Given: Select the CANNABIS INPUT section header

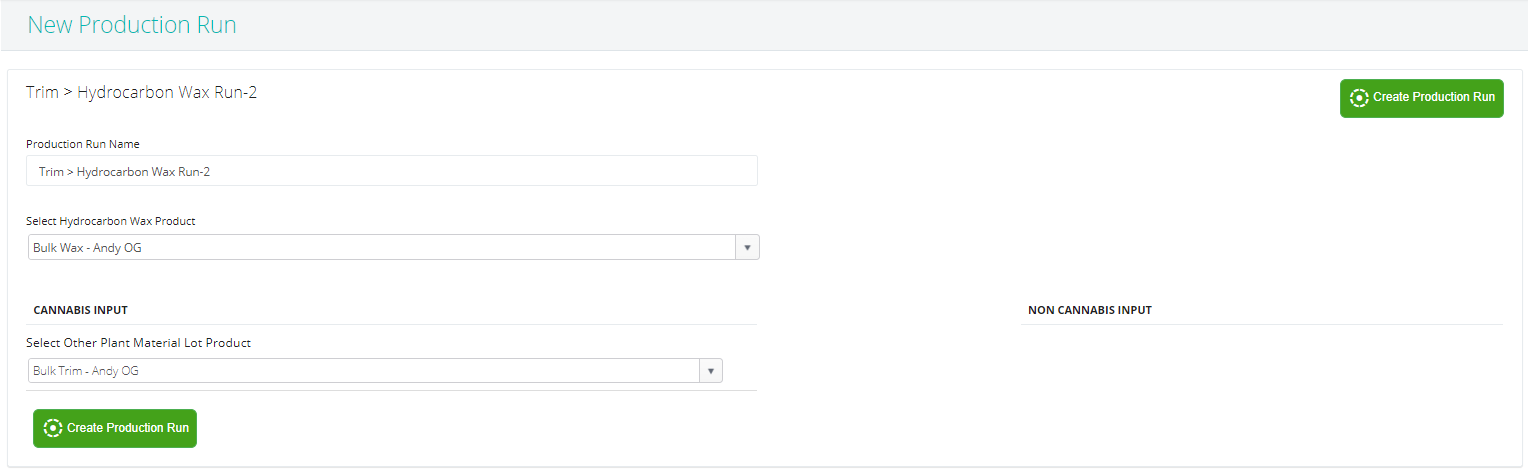Looking at the screenshot, I should (80, 310).
